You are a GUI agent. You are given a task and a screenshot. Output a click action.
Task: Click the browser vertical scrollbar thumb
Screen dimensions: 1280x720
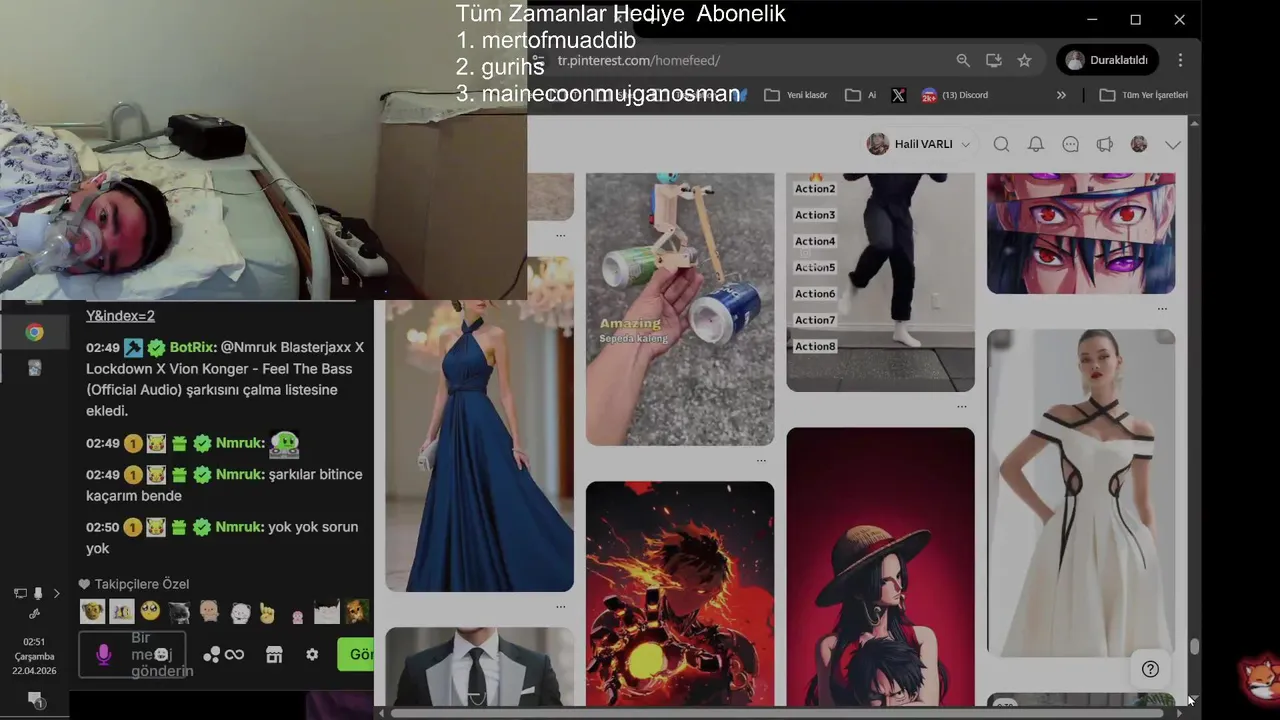point(1194,647)
